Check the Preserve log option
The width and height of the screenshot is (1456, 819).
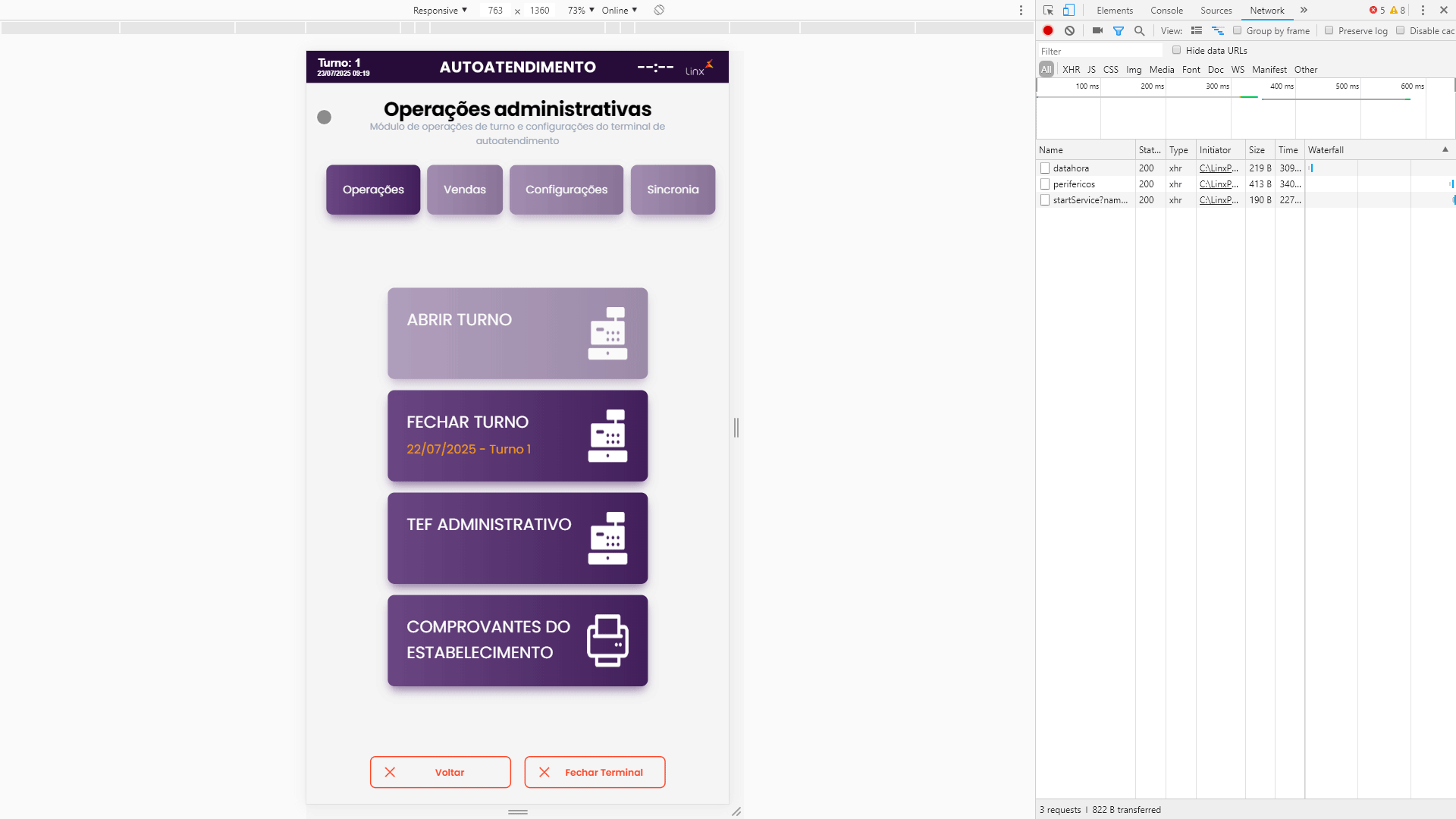click(1329, 30)
